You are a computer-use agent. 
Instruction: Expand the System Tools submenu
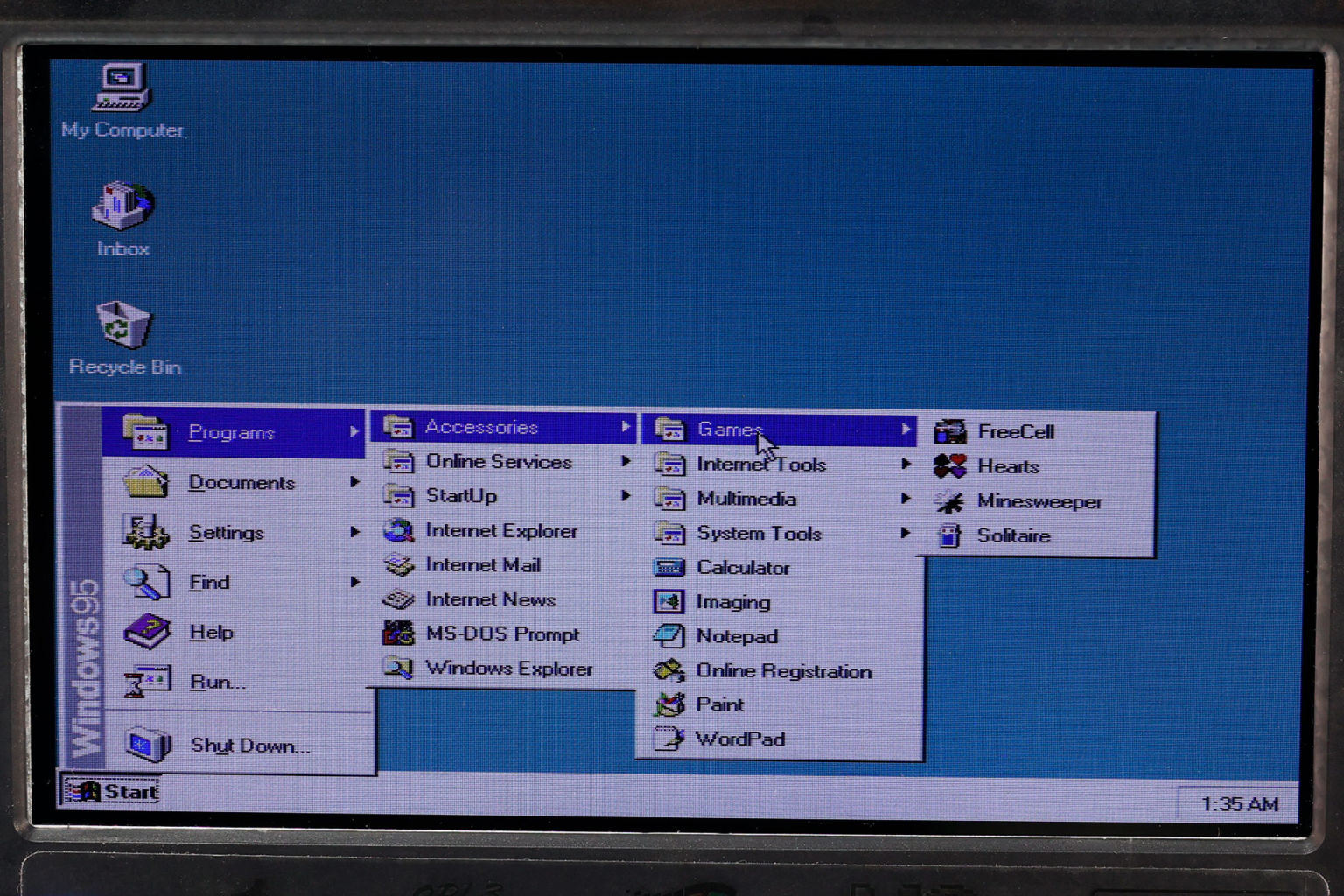click(x=759, y=533)
